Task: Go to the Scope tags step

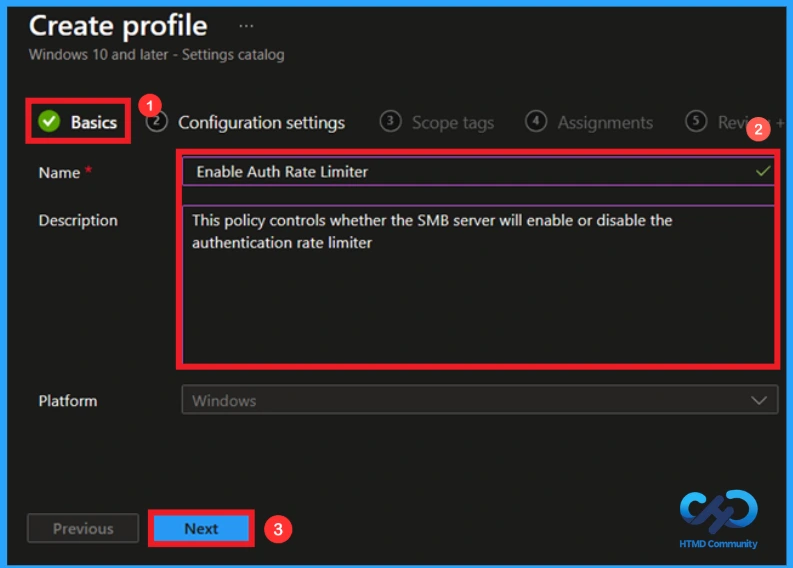Action: click(x=437, y=122)
